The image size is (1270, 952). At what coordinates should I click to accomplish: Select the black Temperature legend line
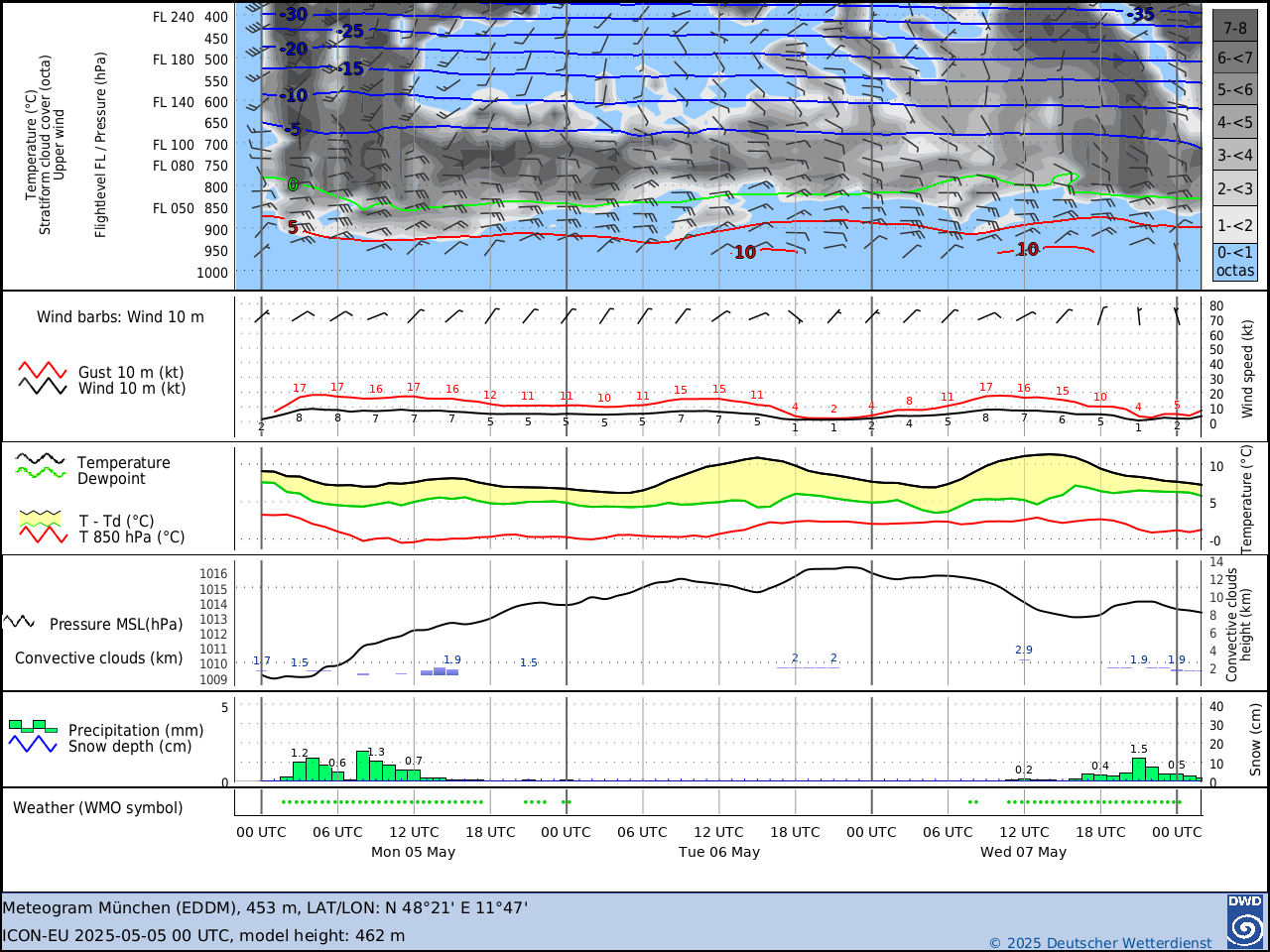[x=41, y=459]
